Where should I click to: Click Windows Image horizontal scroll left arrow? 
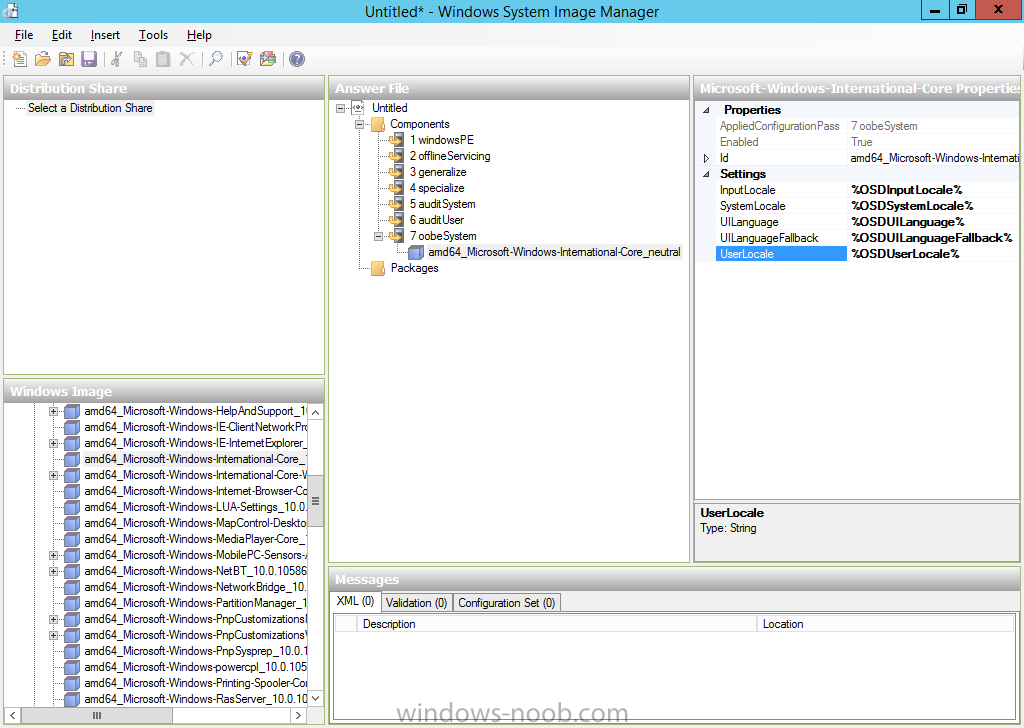point(12,716)
